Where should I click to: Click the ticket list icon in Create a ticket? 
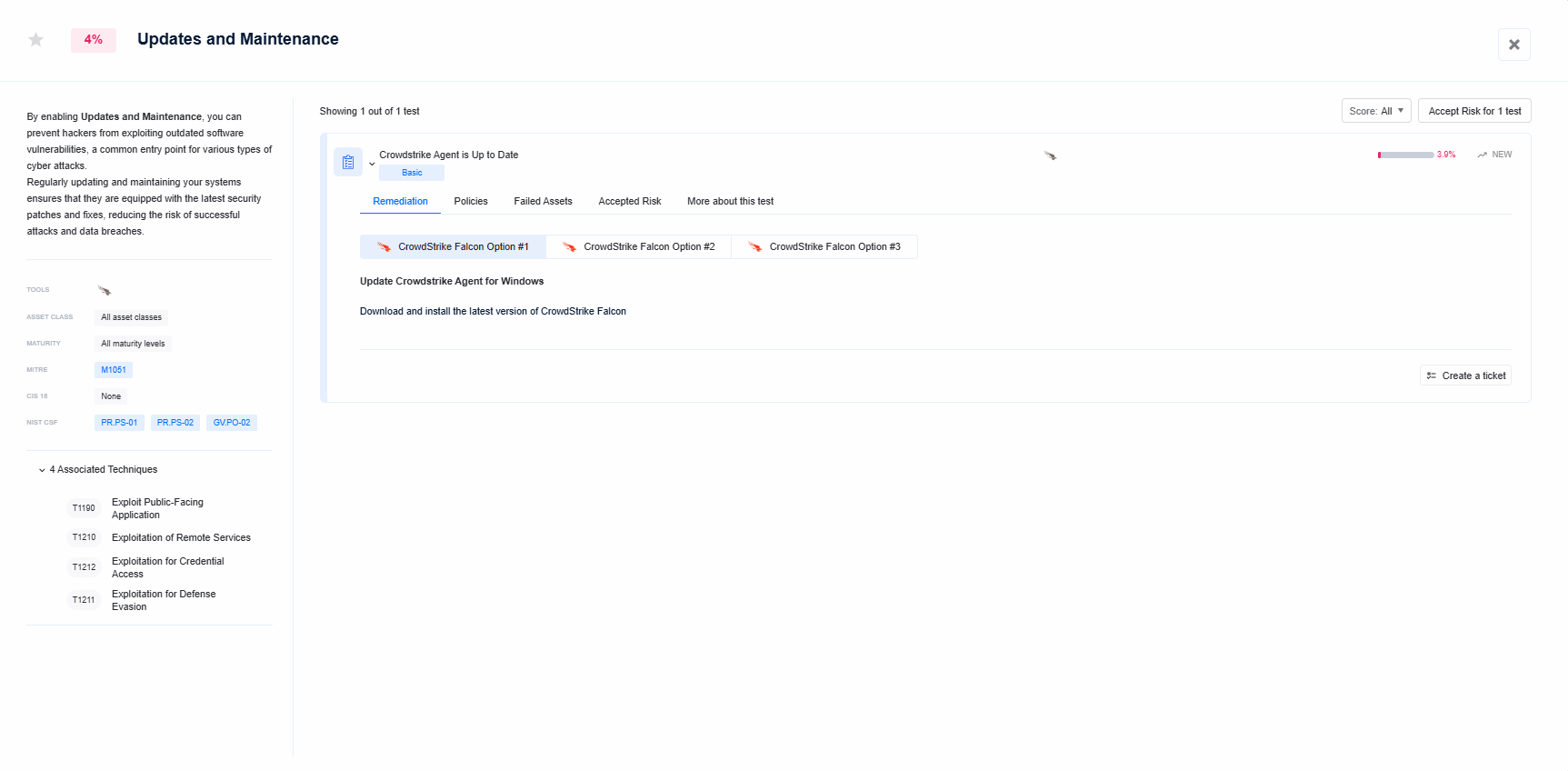[x=1432, y=375]
